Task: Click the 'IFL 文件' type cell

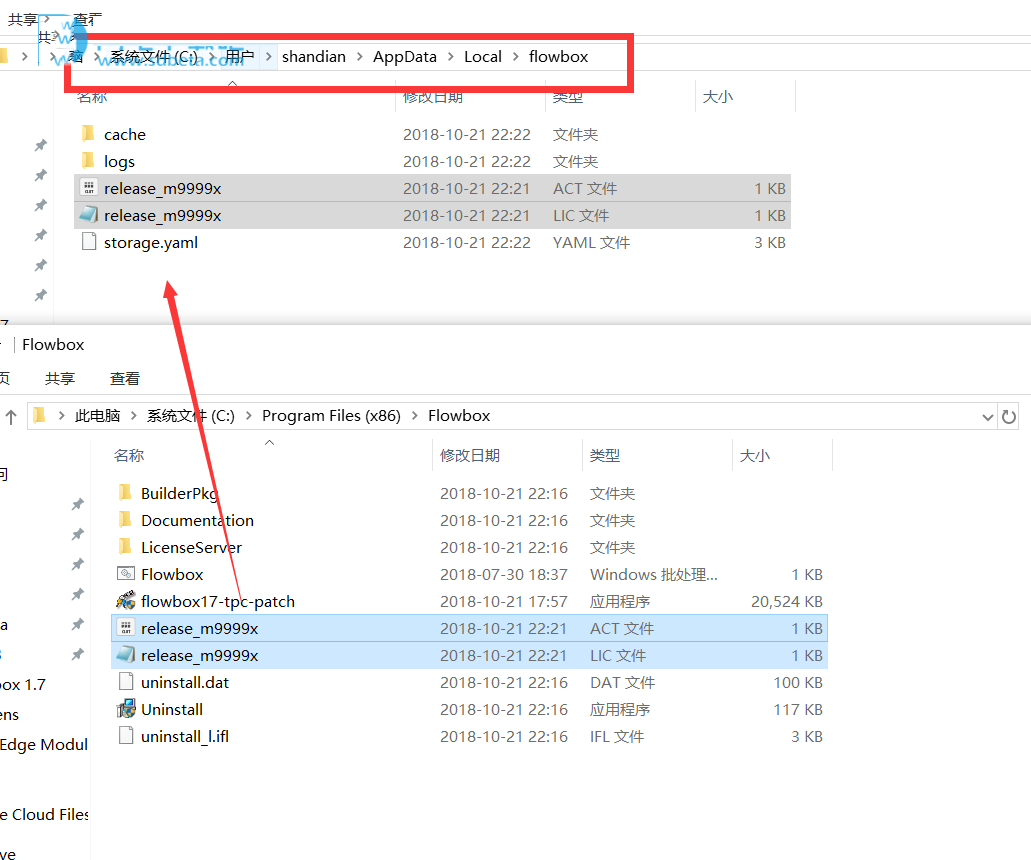Action: (x=617, y=736)
